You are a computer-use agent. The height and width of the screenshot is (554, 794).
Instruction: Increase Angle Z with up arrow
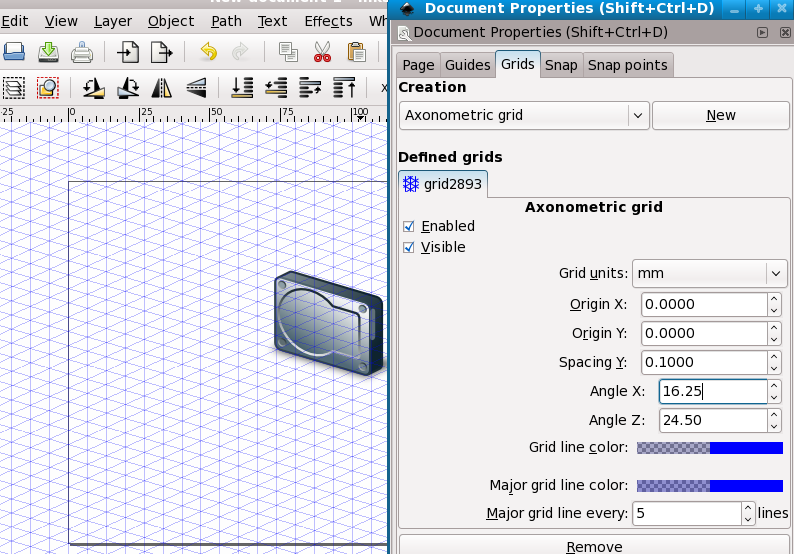click(774, 415)
